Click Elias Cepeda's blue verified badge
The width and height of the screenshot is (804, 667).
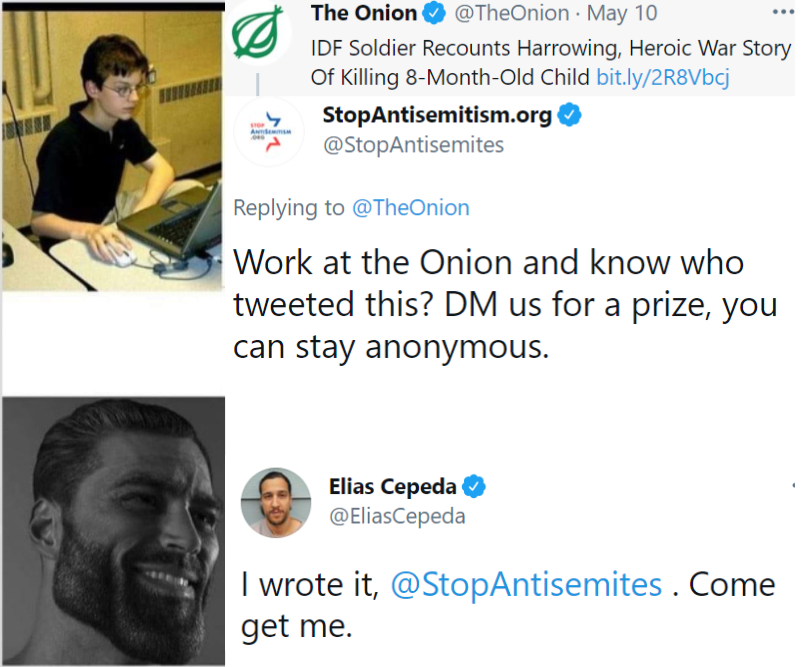click(x=474, y=486)
